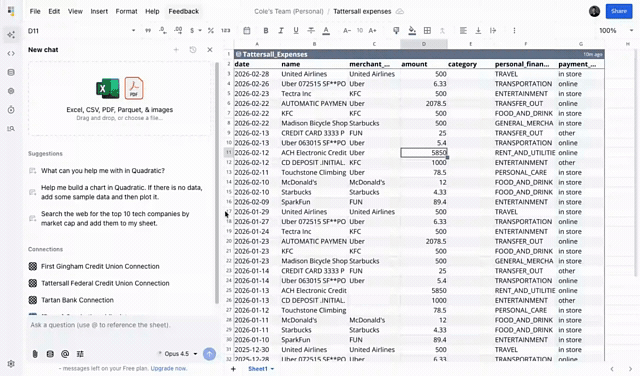Click the format painter icon
This screenshot has height=376, width=640.
point(396,31)
